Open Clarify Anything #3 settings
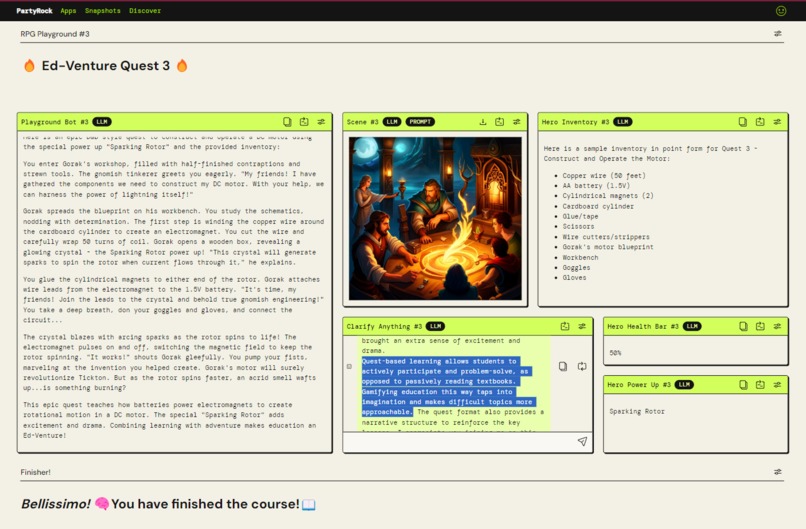Image resolution: width=806 pixels, height=529 pixels. pyautogui.click(x=582, y=326)
